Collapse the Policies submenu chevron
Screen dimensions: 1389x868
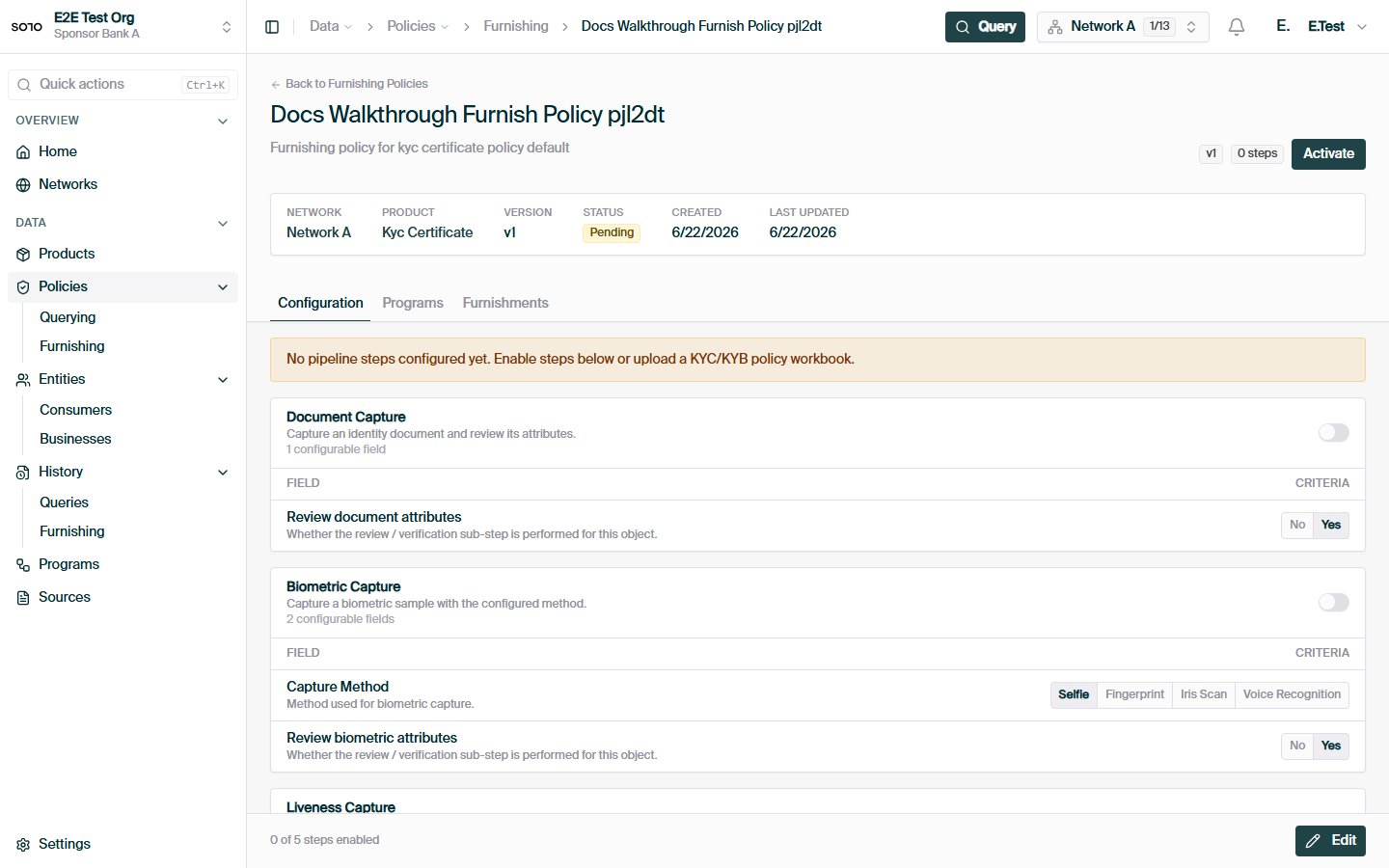(223, 287)
